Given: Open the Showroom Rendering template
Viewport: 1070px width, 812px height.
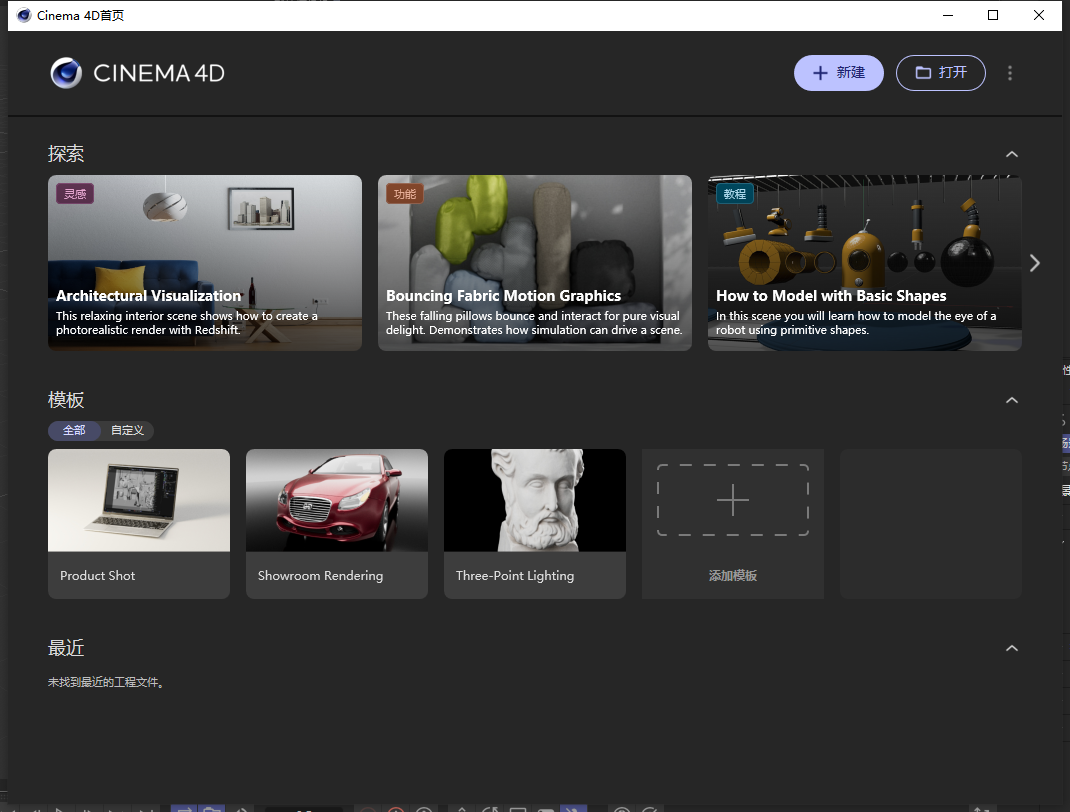Looking at the screenshot, I should 337,523.
